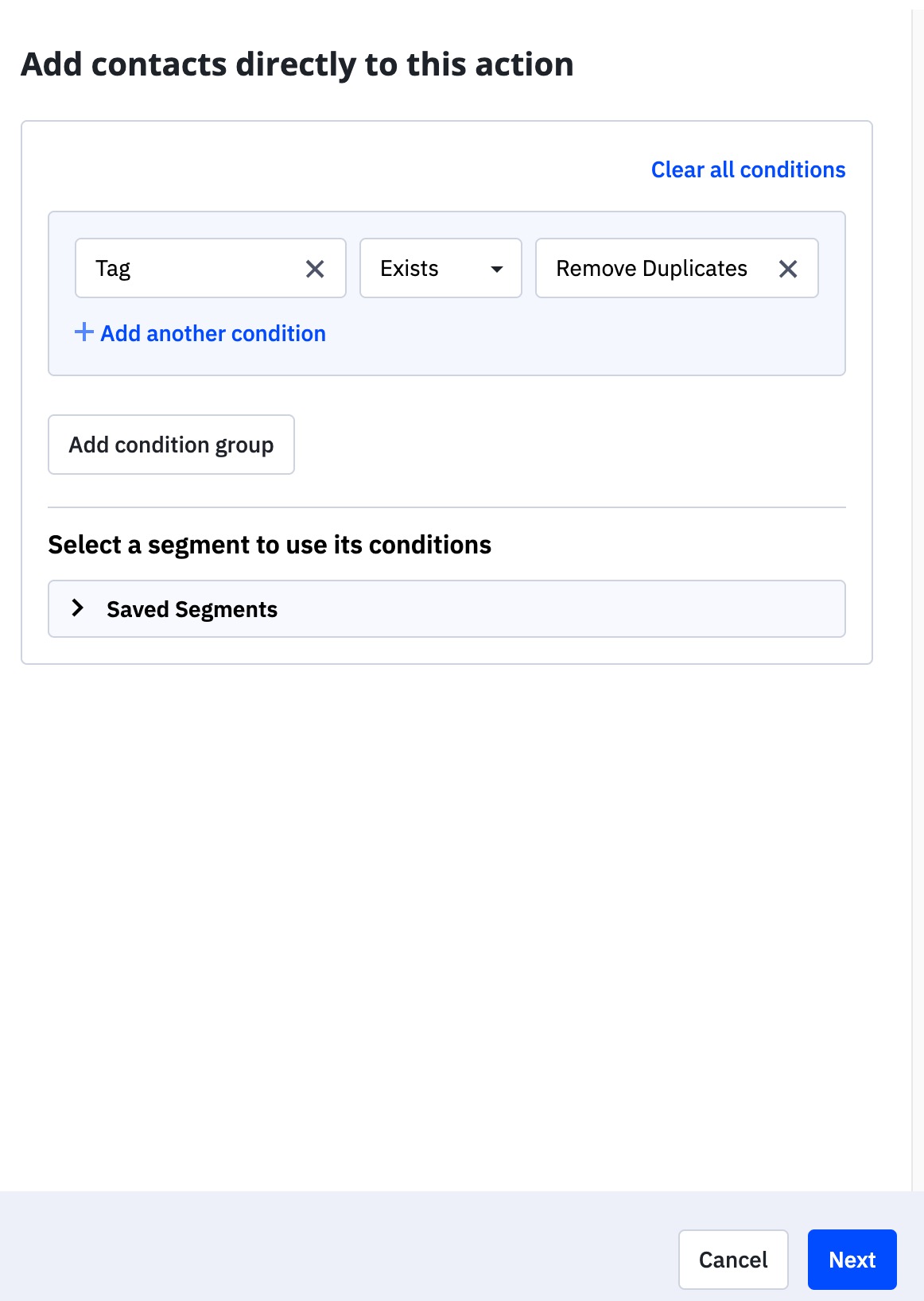The width and height of the screenshot is (924, 1301).
Task: Cancel the add contacts dialog
Action: tap(732, 1260)
